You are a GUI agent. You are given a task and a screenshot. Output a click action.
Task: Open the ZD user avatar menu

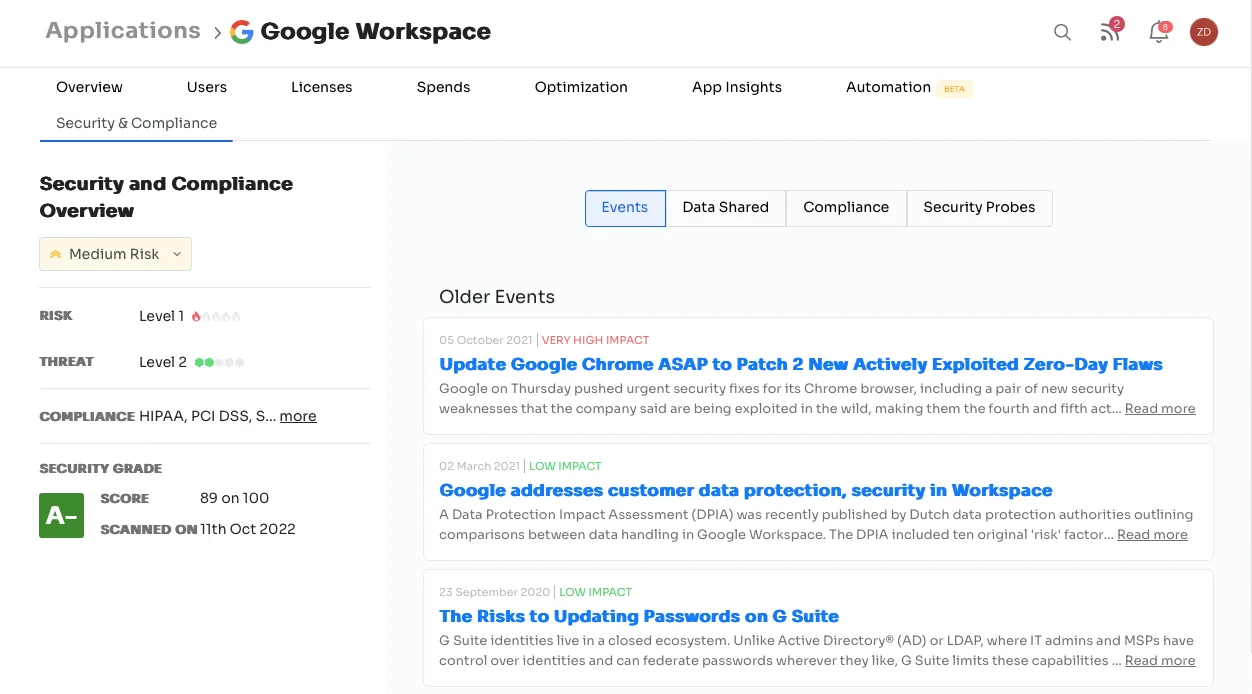(1204, 32)
